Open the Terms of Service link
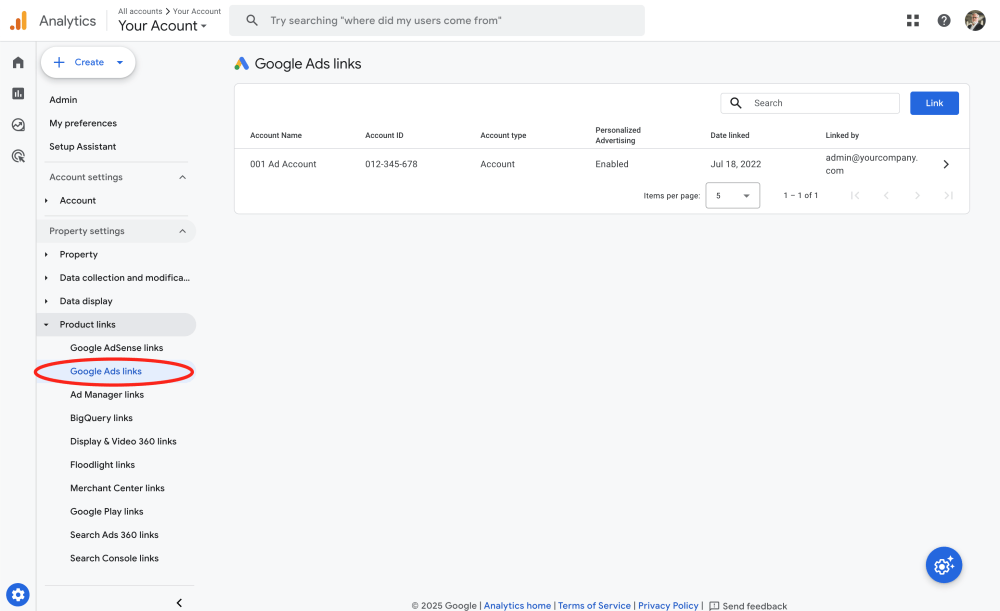The height and width of the screenshot is (611, 1000). [594, 605]
